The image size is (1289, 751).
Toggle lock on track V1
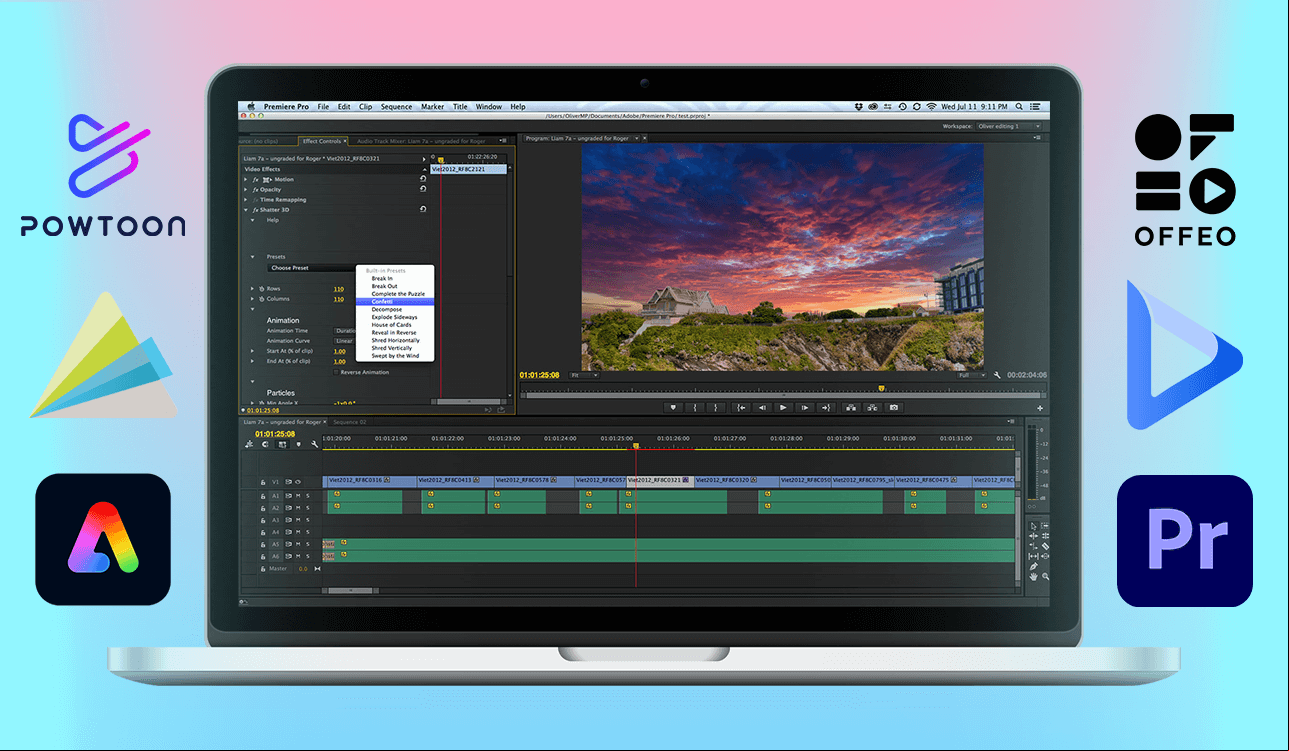264,482
